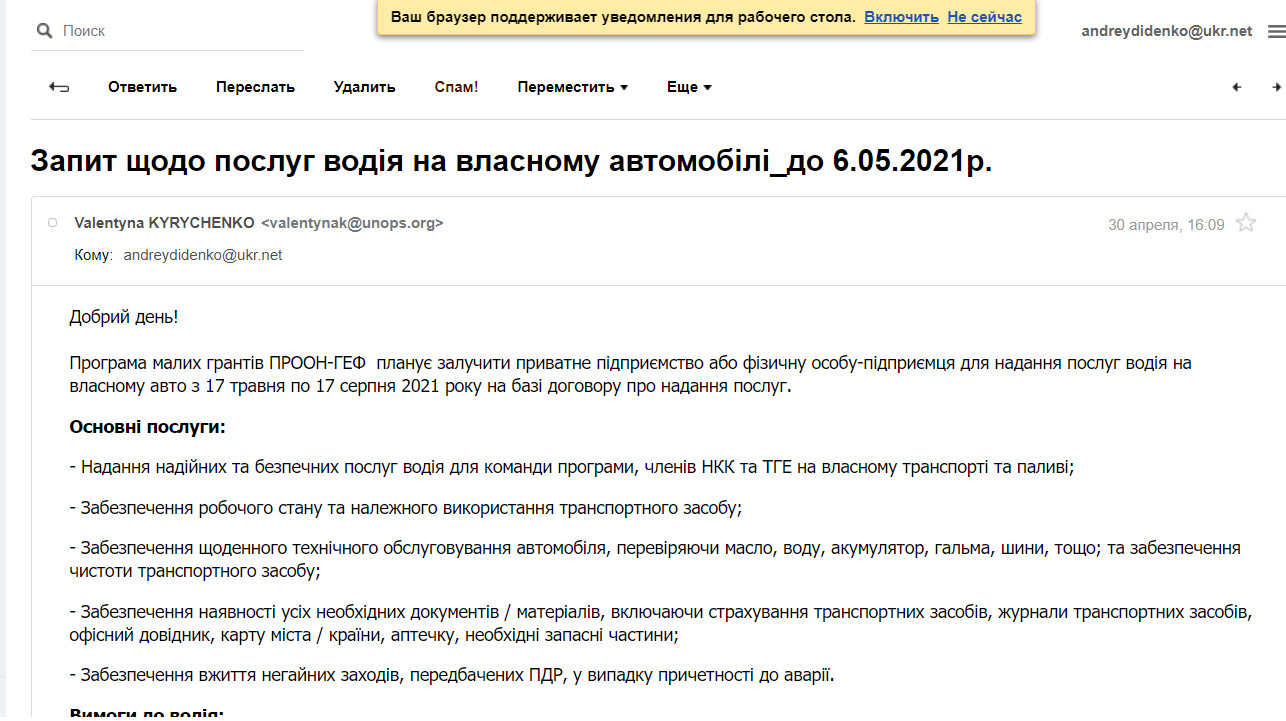Click the recipient address after Кому

point(203,255)
